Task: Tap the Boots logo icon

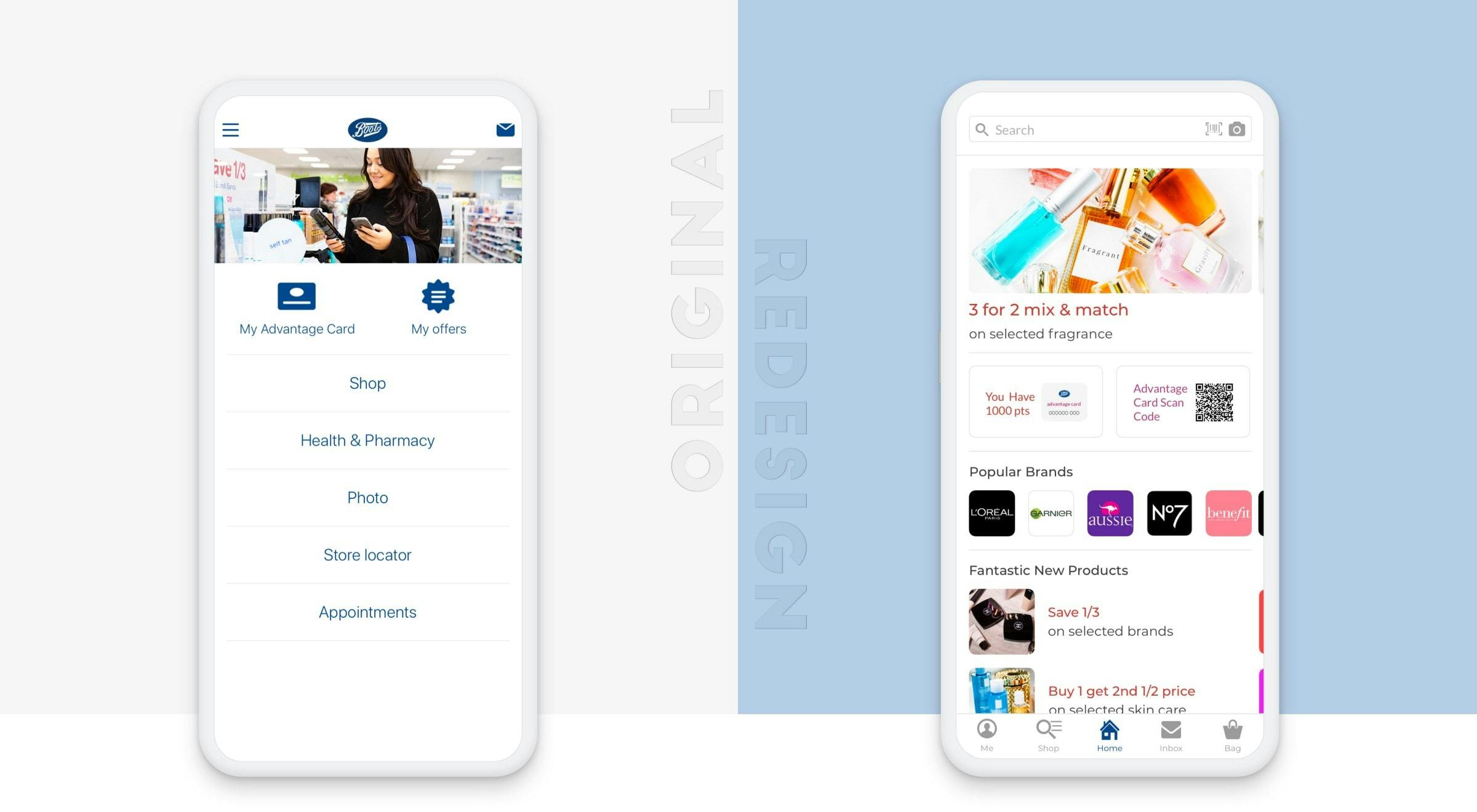Action: click(366, 127)
